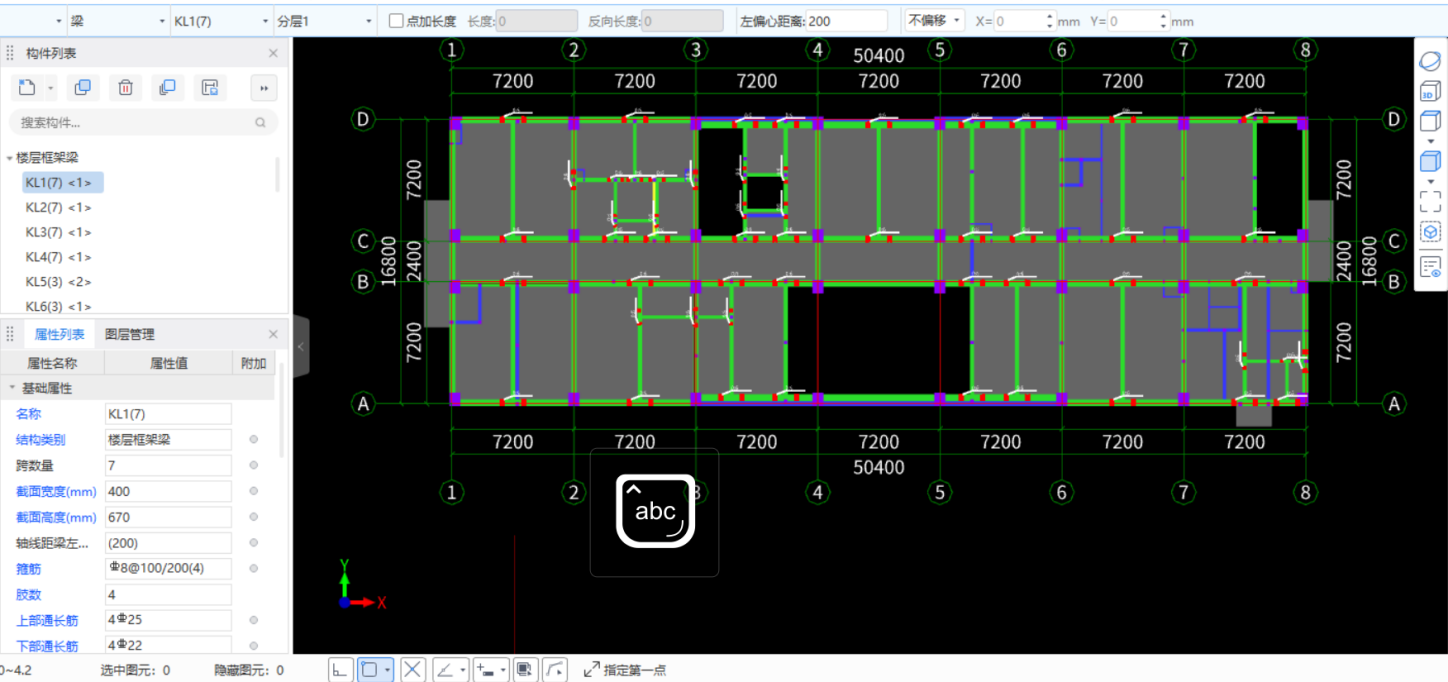Click the 箍筋 property name link

(x=29, y=569)
